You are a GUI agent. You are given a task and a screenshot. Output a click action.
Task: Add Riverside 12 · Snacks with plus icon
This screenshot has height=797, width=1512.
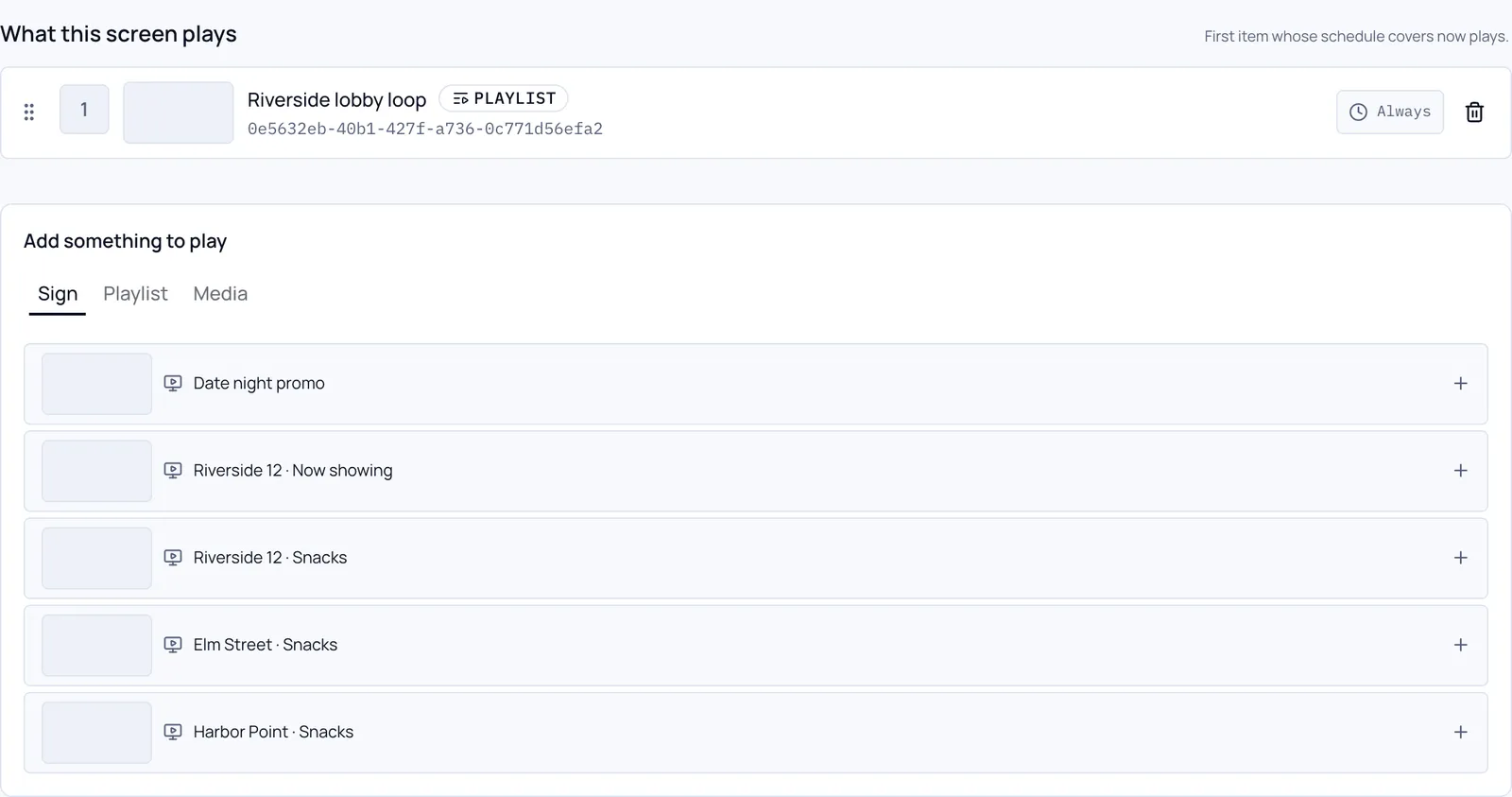point(1461,558)
